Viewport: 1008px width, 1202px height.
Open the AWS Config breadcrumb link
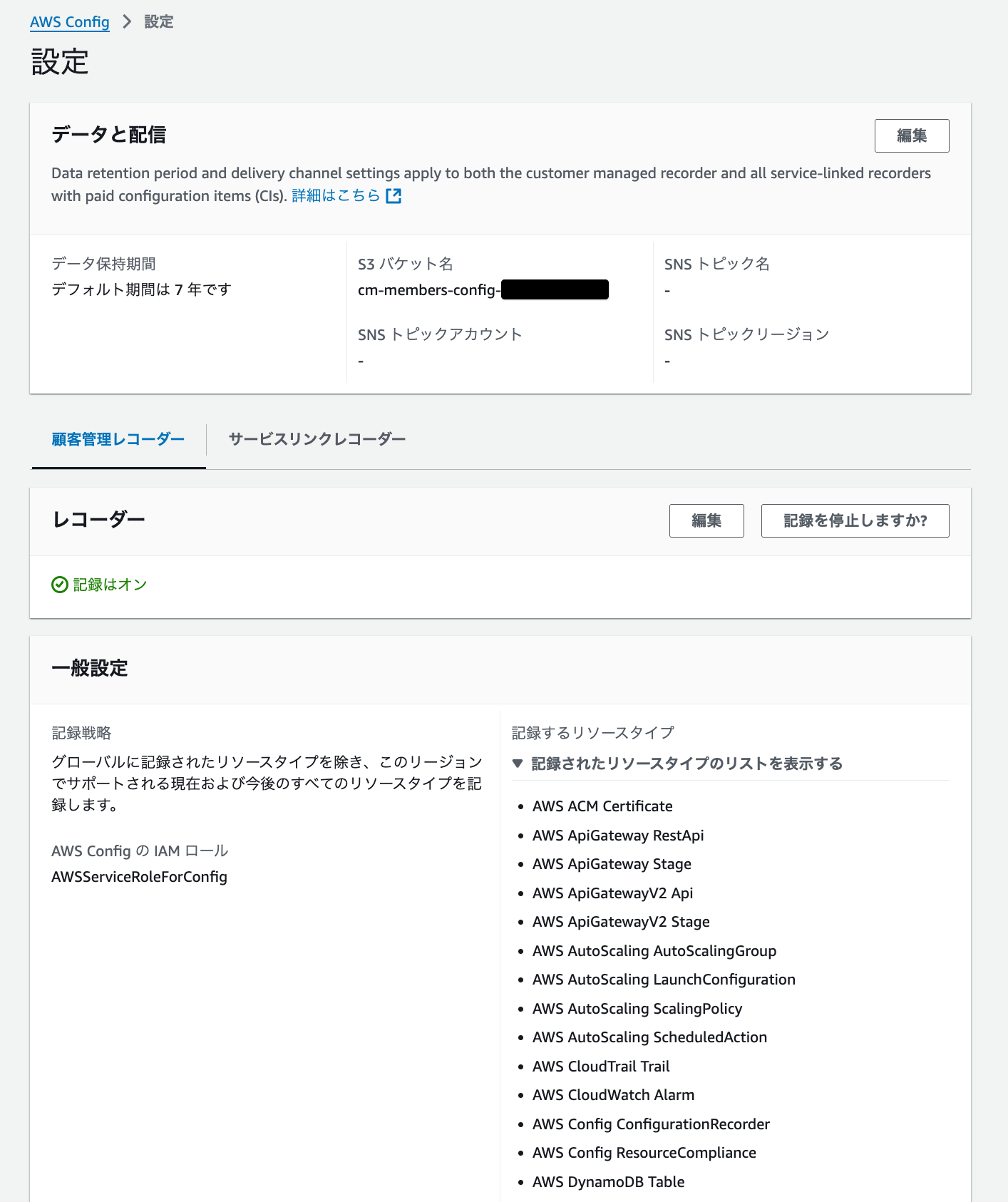(70, 22)
